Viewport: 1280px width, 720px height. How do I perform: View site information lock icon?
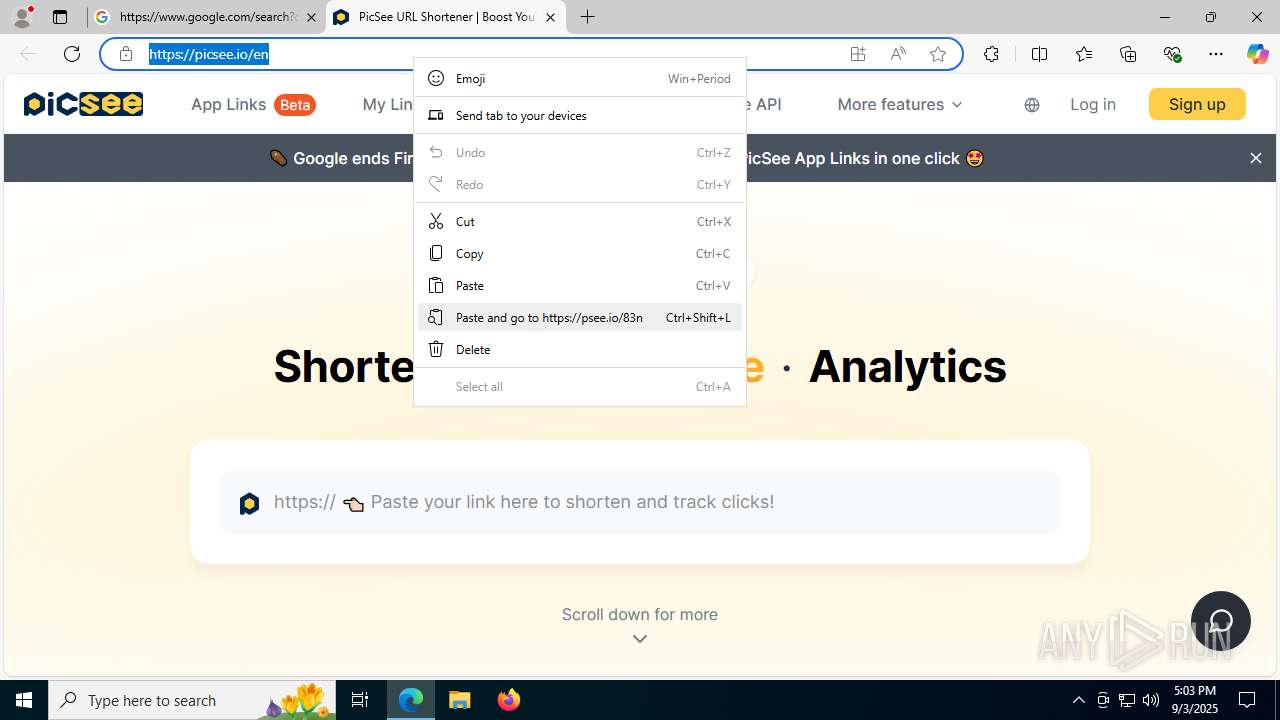tap(126, 54)
